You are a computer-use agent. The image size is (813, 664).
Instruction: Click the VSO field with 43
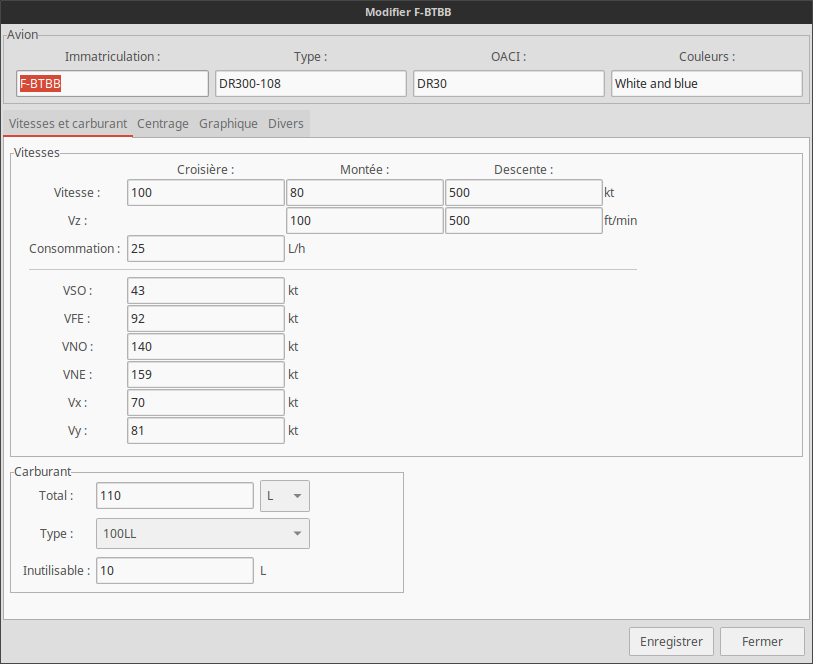click(206, 291)
